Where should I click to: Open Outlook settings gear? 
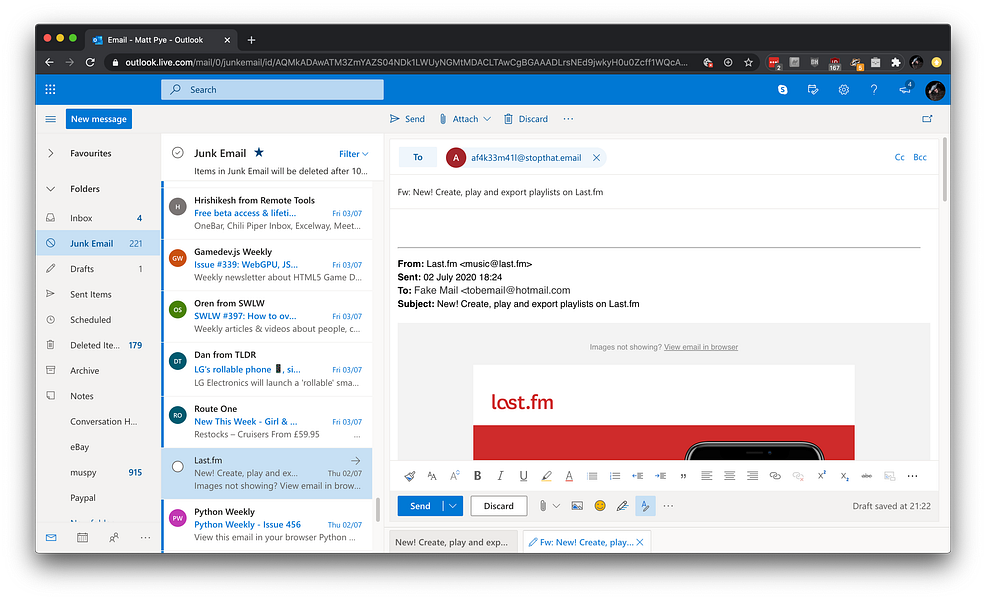click(x=843, y=89)
